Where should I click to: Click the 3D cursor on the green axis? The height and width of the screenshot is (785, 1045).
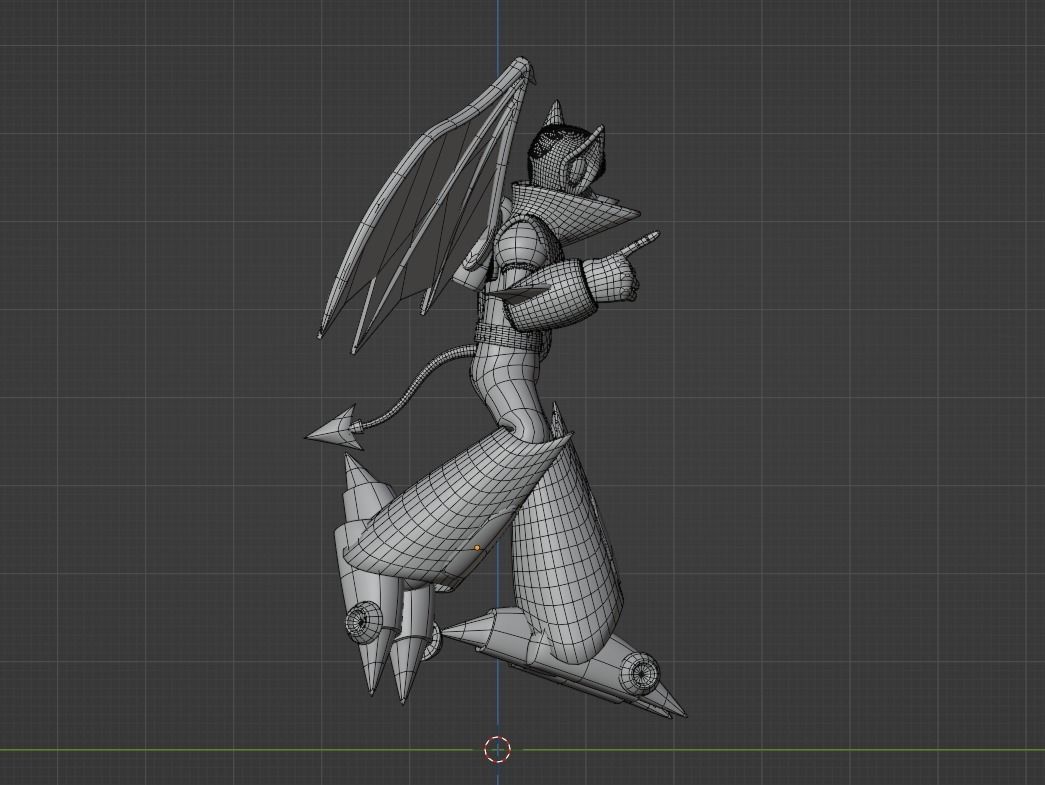click(x=497, y=748)
